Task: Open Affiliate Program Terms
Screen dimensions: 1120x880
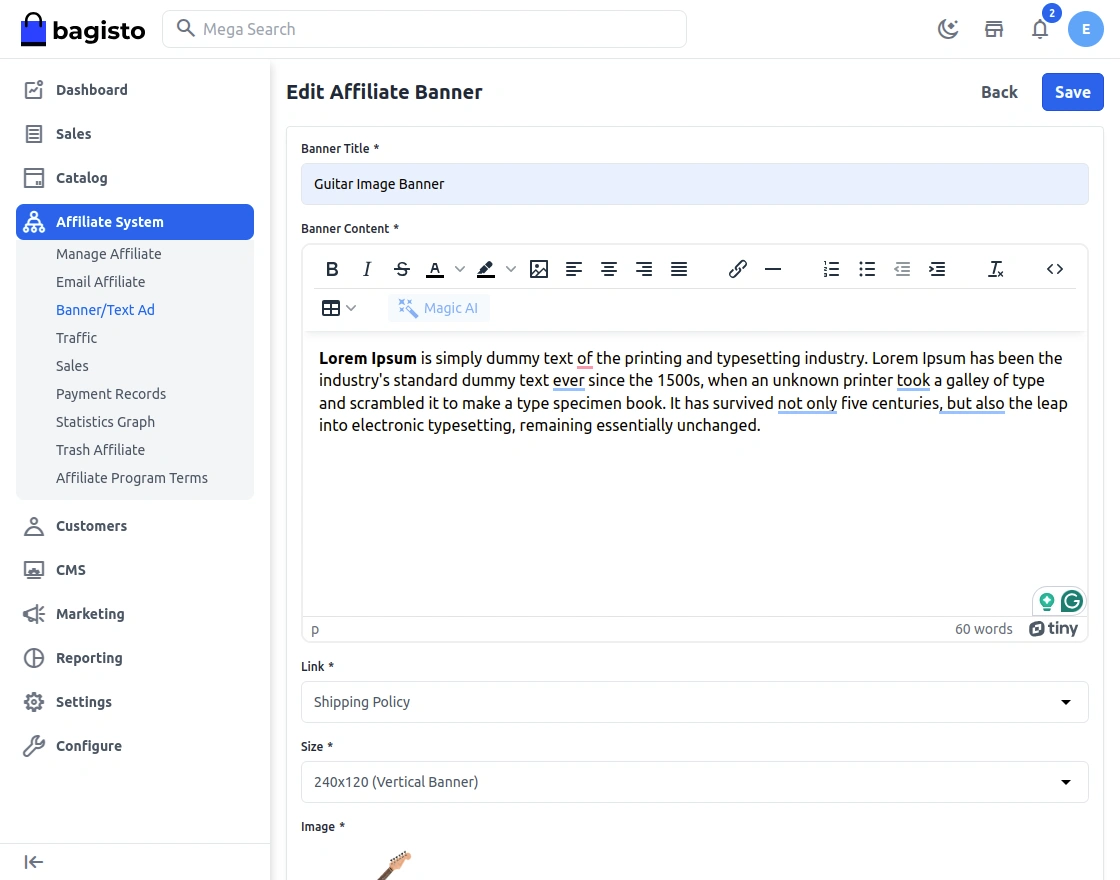Action: pyautogui.click(x=132, y=478)
